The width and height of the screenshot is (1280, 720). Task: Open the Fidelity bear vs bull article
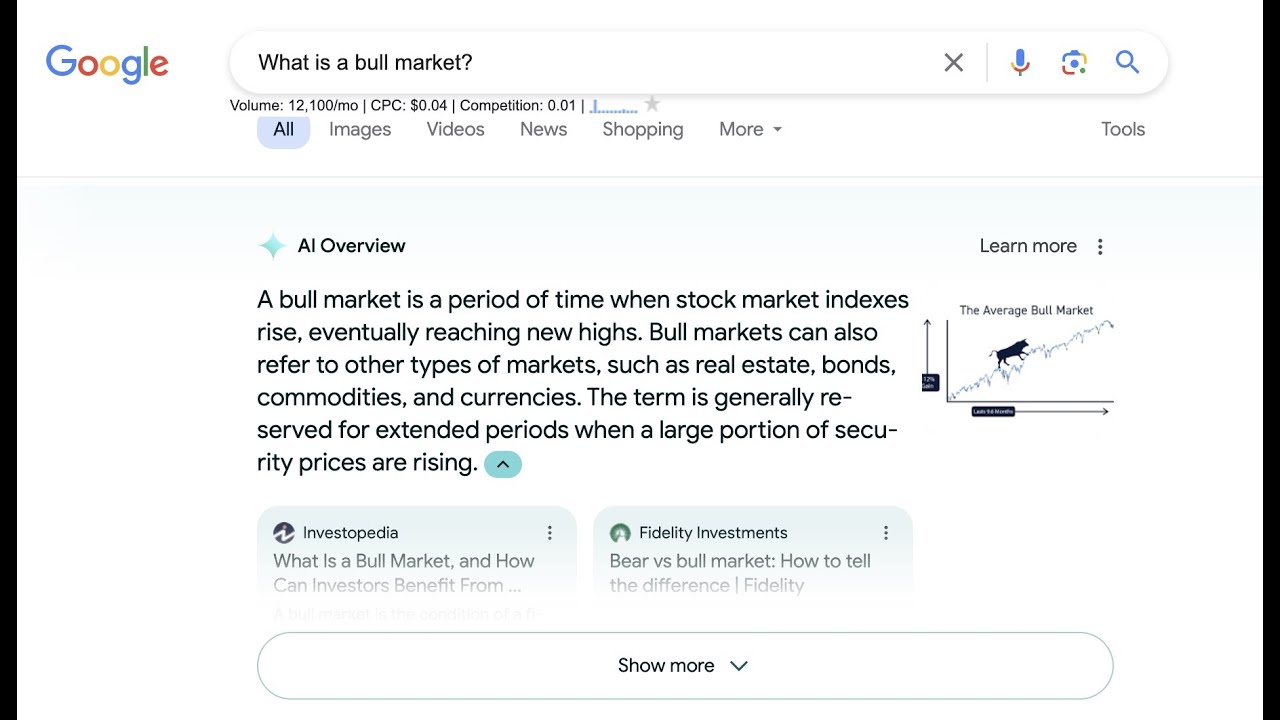[740, 573]
